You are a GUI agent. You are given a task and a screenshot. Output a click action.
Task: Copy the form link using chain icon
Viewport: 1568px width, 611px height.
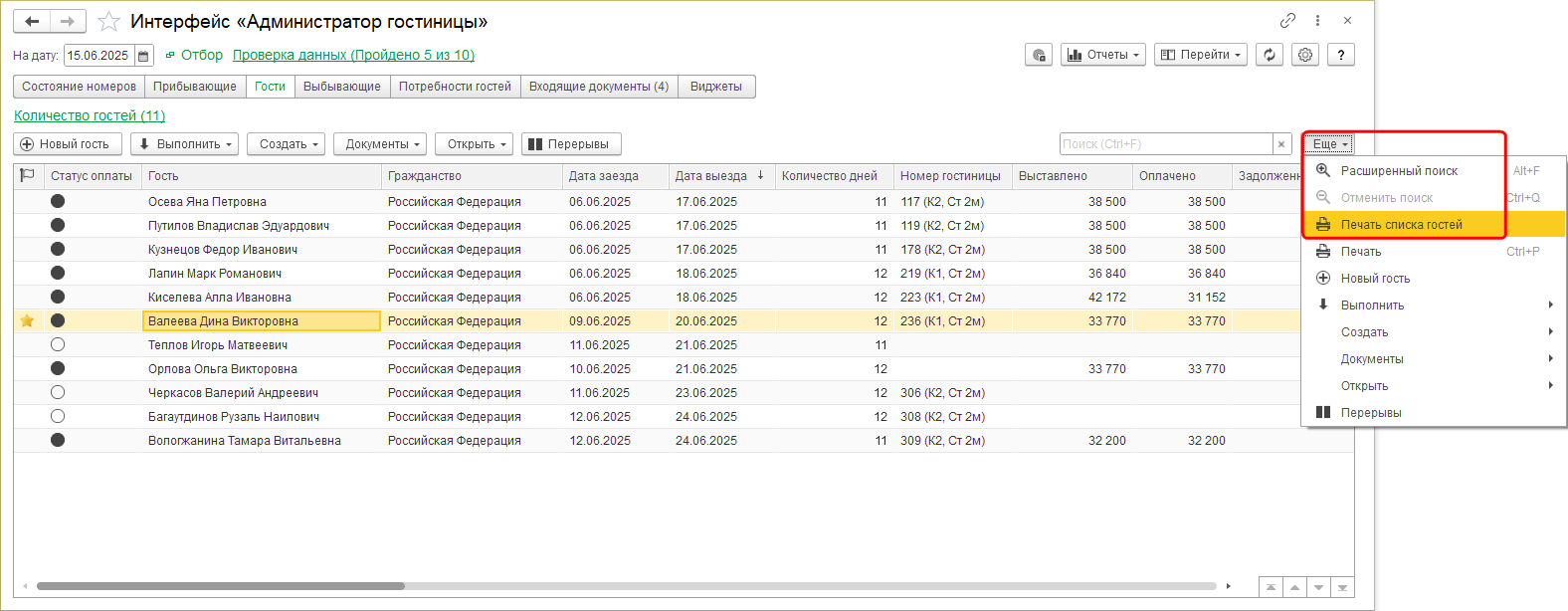click(1287, 21)
